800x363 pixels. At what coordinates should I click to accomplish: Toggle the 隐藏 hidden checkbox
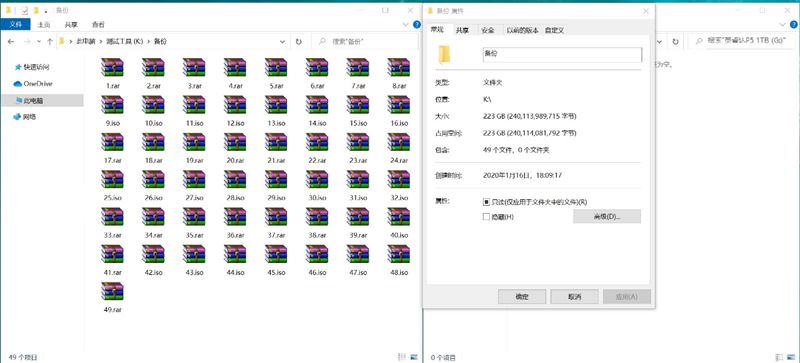pyautogui.click(x=486, y=217)
